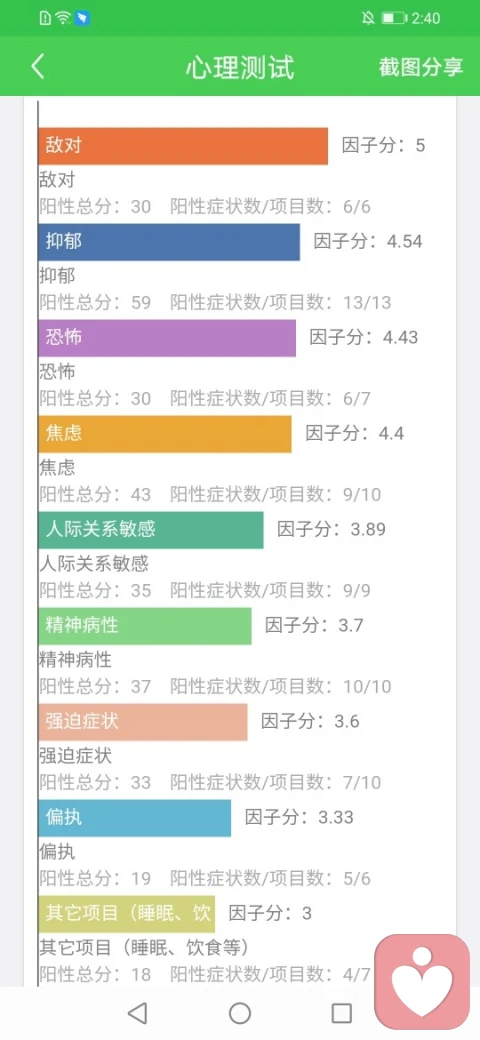This screenshot has width=480, height=1040.
Task: Tap the 心理测试 page title
Action: pyautogui.click(x=240, y=68)
